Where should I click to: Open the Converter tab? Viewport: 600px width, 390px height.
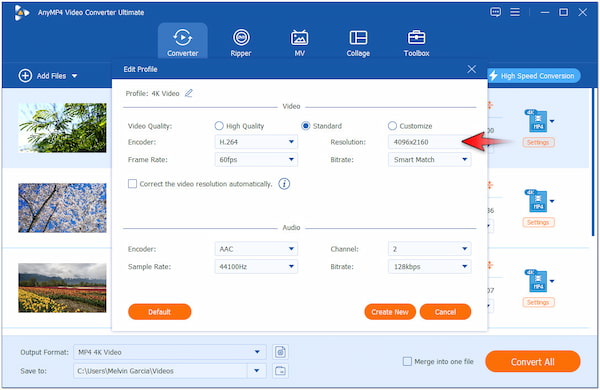pos(183,42)
